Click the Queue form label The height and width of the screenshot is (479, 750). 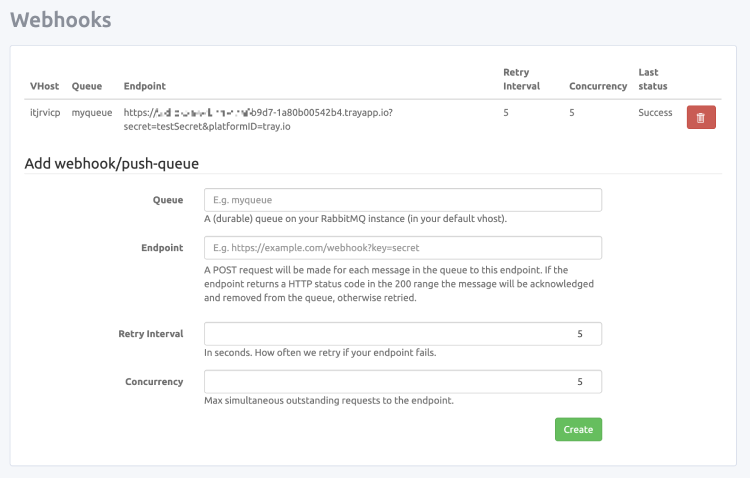pyautogui.click(x=168, y=200)
